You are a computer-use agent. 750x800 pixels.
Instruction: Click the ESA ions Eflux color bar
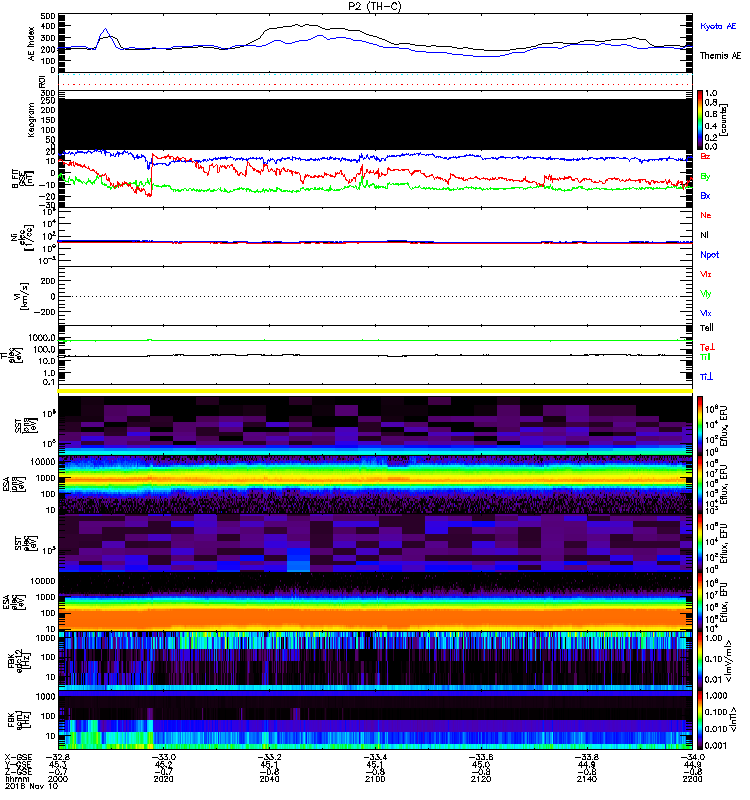point(700,484)
